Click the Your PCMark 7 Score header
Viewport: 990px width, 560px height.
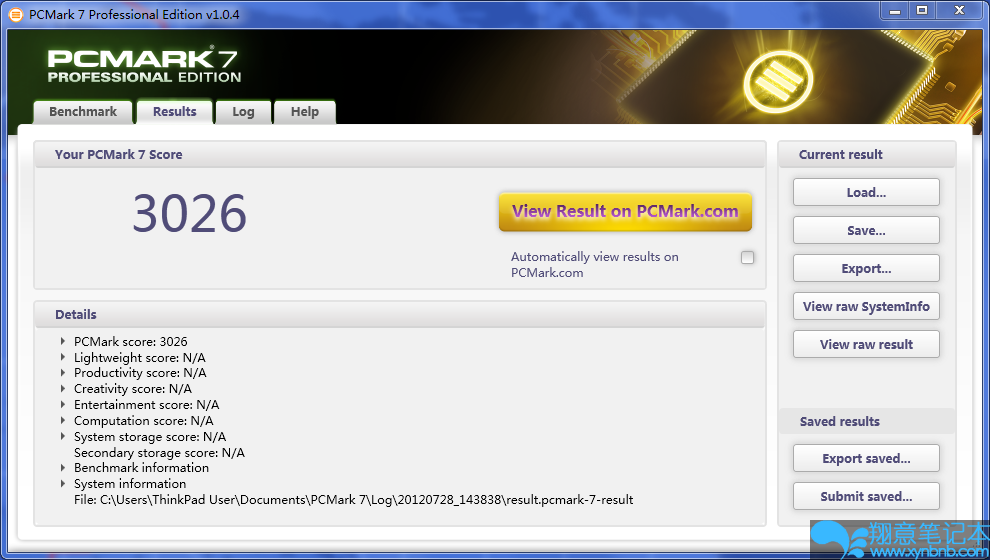tap(119, 155)
